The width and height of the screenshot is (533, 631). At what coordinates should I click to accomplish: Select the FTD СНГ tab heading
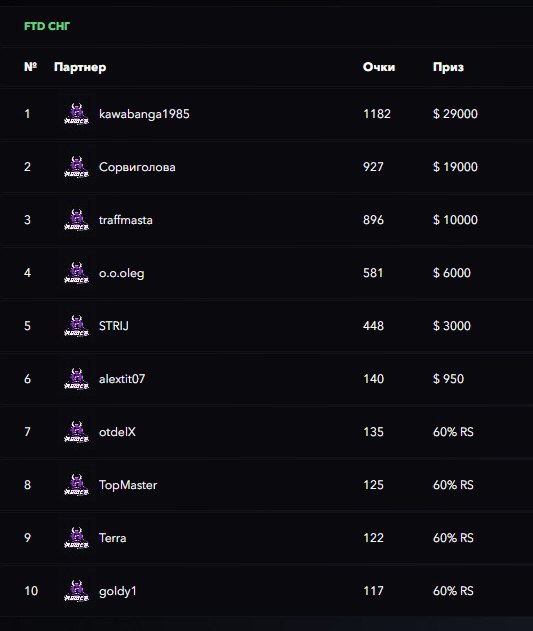click(x=47, y=26)
